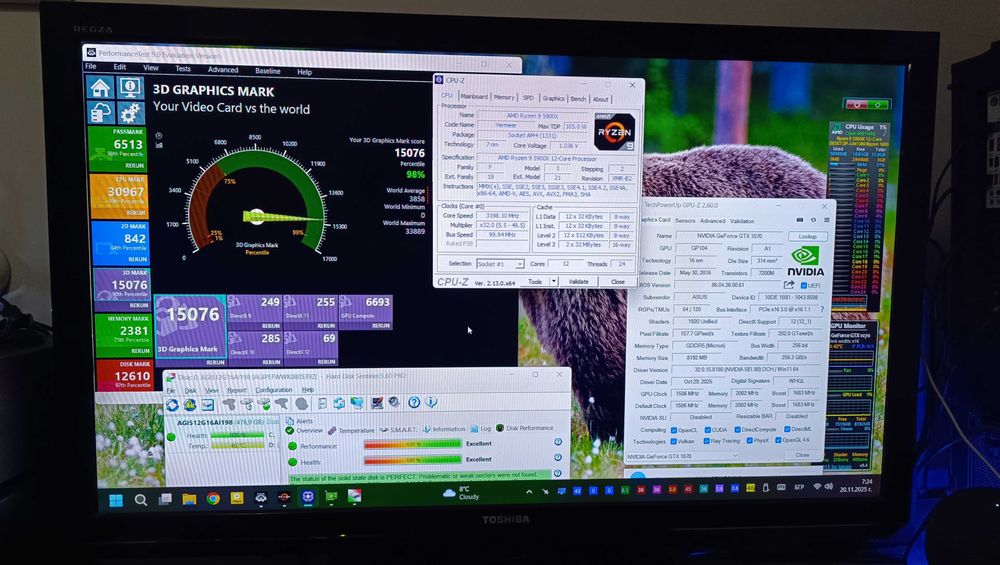Click the Lookup button in GPU-Z
Image resolution: width=1000 pixels, height=565 pixels.
tap(807, 237)
